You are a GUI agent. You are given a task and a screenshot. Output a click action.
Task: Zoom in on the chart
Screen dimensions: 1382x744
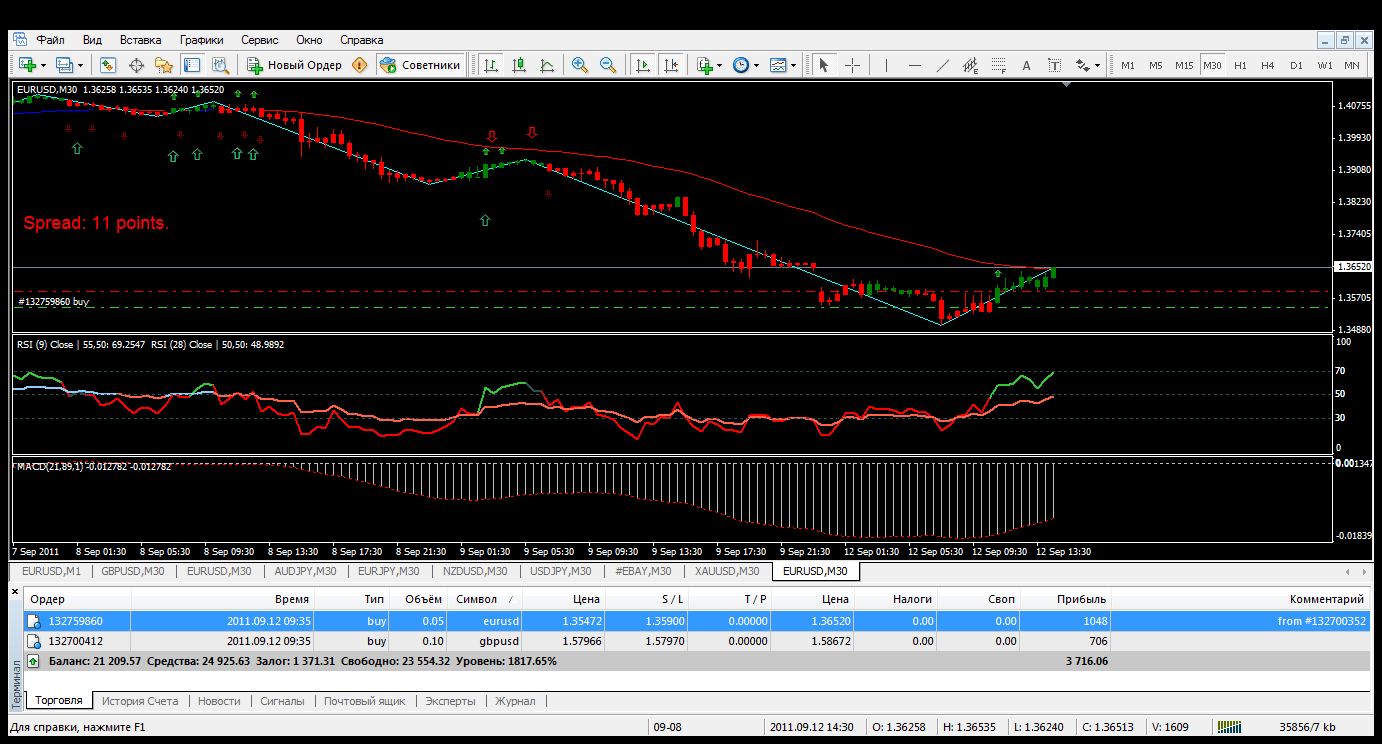click(x=579, y=65)
